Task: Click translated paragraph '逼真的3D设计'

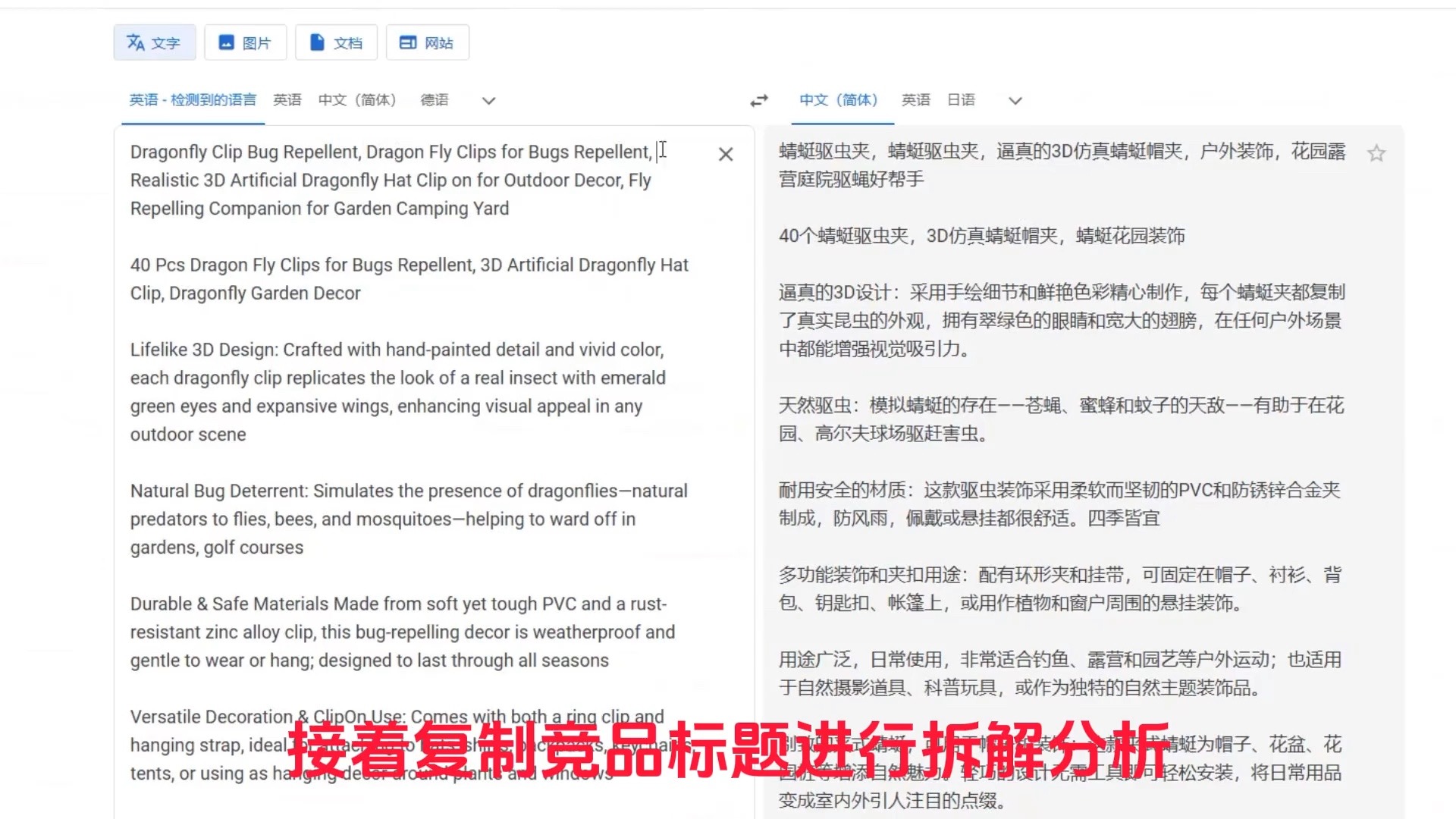Action: click(x=1062, y=321)
